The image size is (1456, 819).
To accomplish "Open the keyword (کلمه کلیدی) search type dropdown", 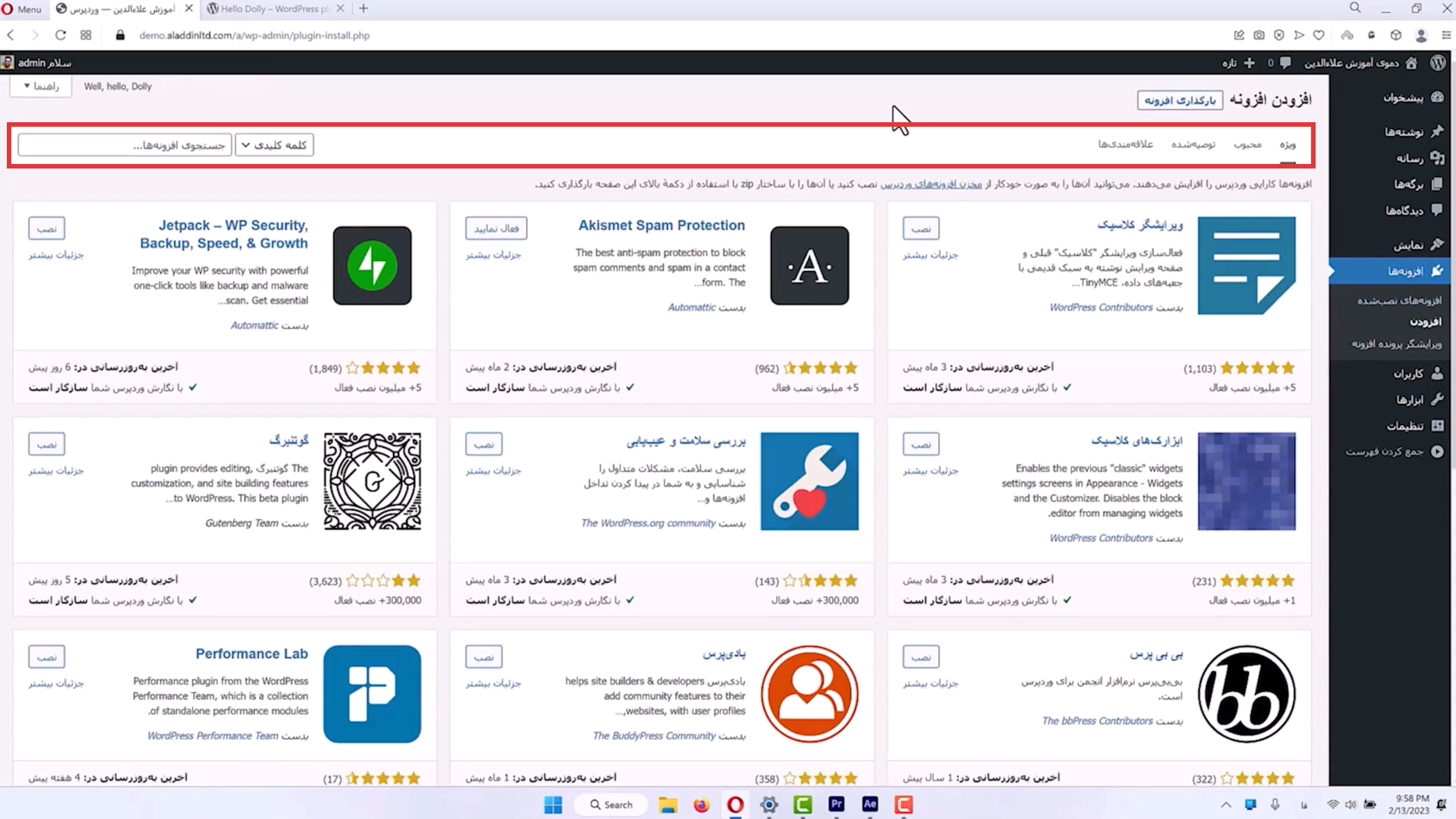I will tap(274, 145).
